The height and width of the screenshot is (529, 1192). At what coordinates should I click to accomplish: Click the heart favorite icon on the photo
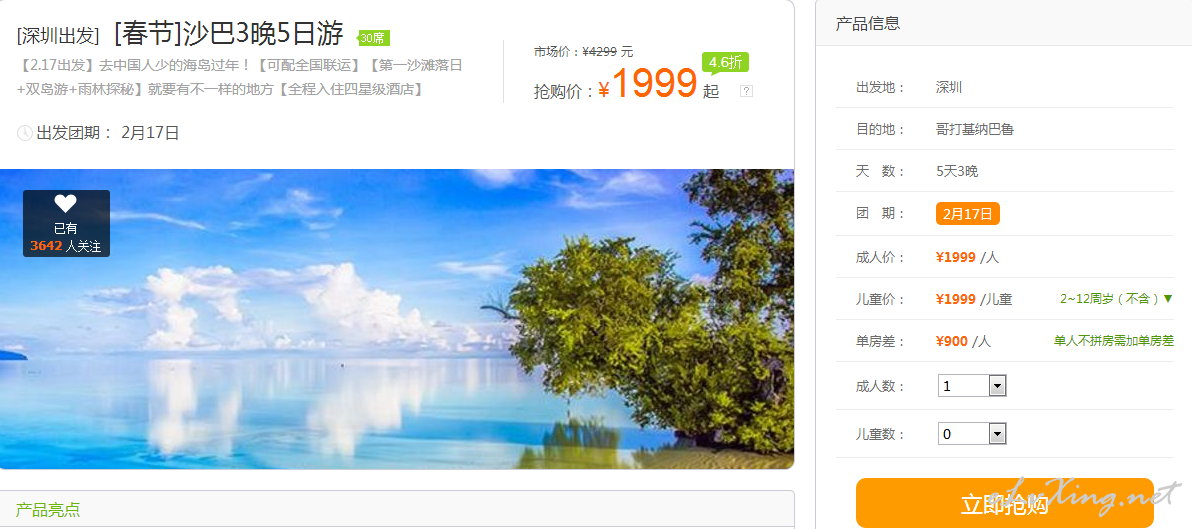coord(65,204)
